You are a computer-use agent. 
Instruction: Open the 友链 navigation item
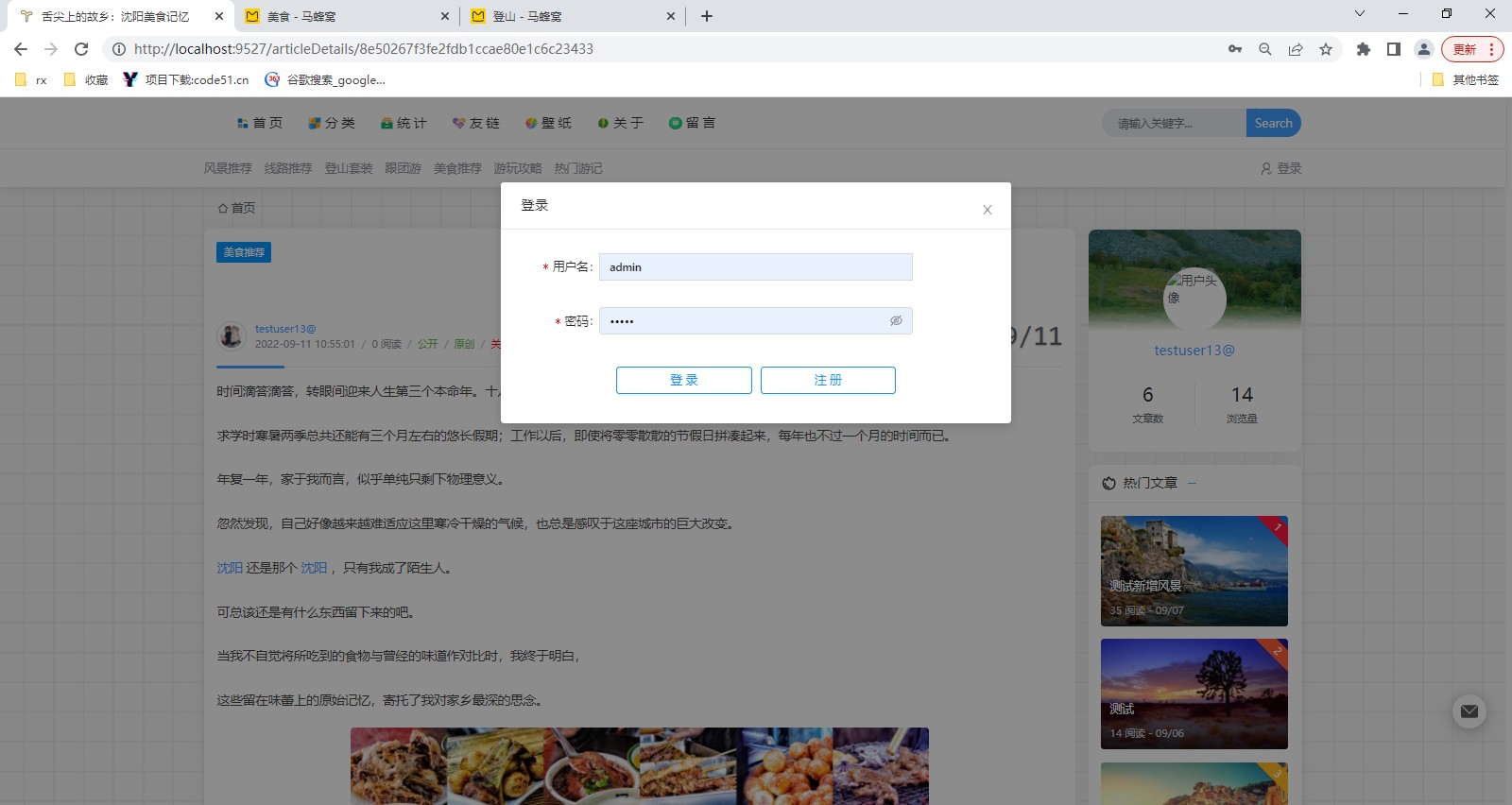[476, 123]
